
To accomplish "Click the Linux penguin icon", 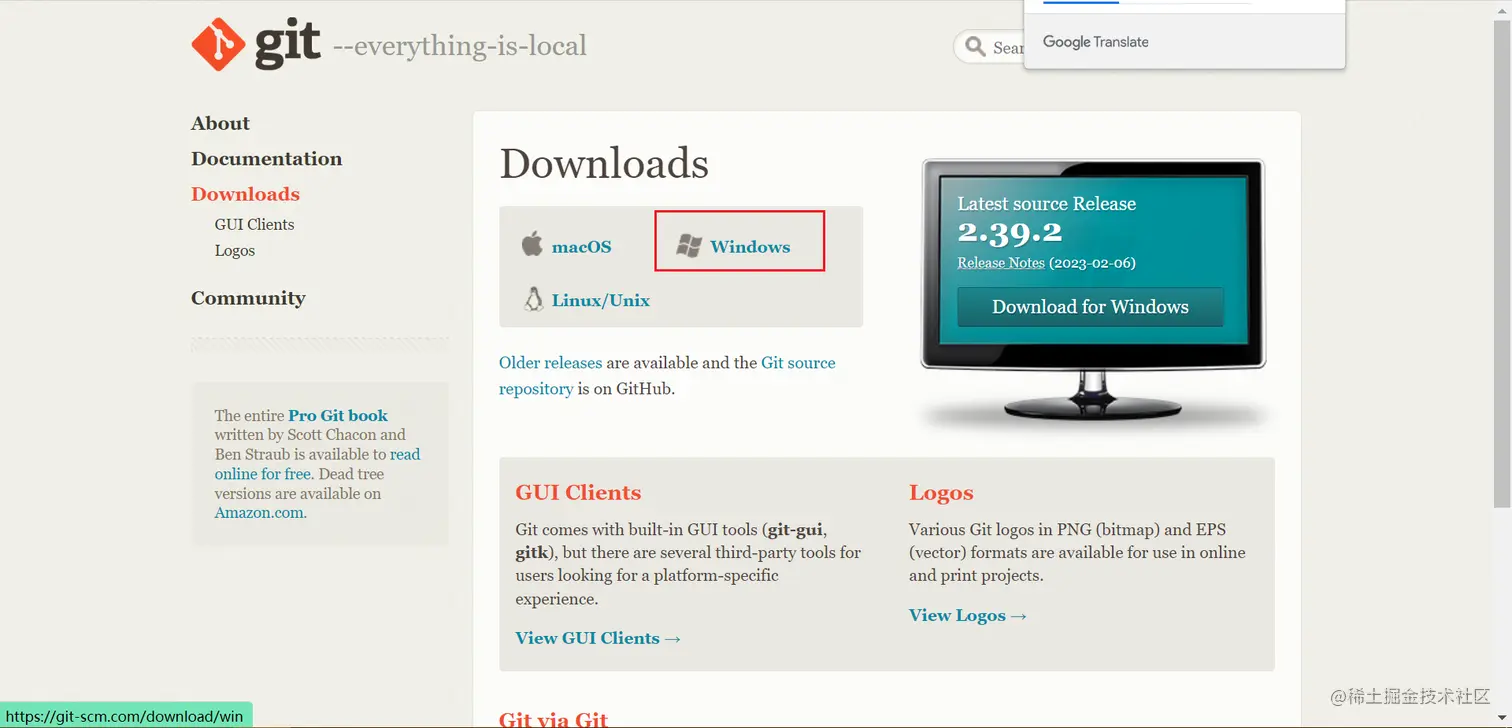I will [533, 299].
